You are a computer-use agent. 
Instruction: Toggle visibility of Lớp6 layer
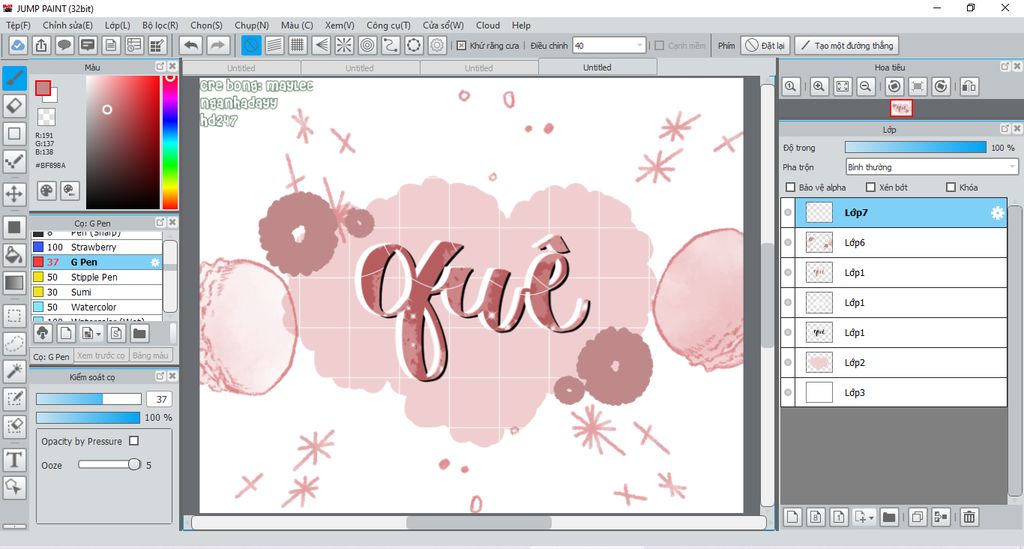pos(788,243)
